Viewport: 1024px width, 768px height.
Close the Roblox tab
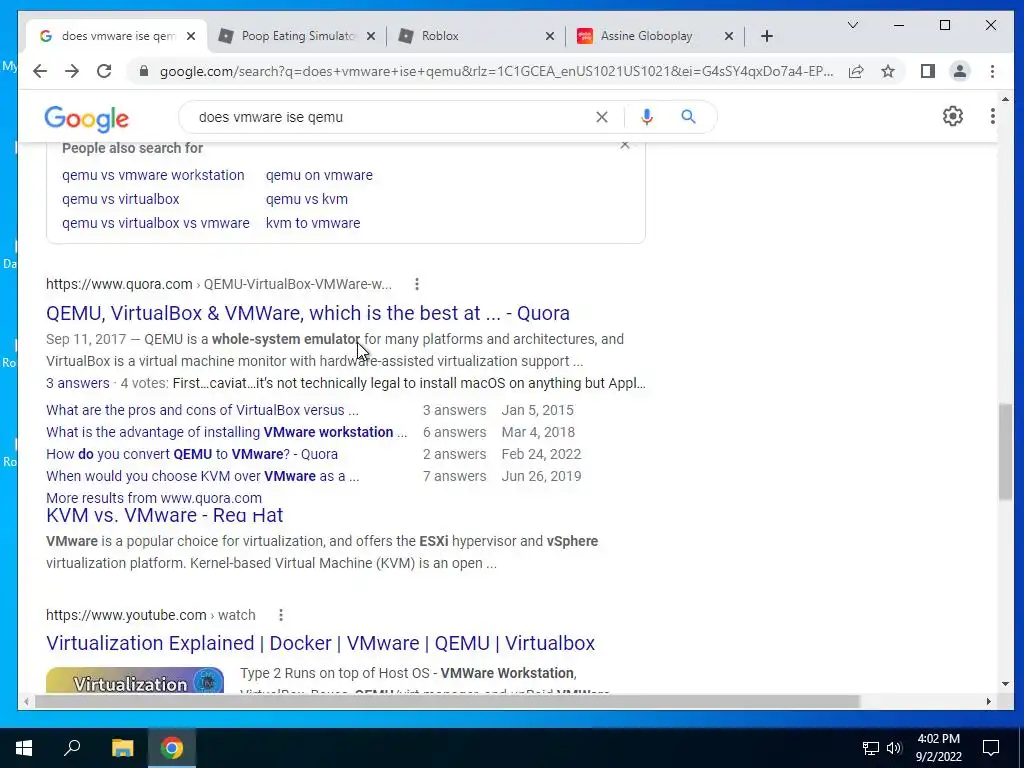point(550,36)
